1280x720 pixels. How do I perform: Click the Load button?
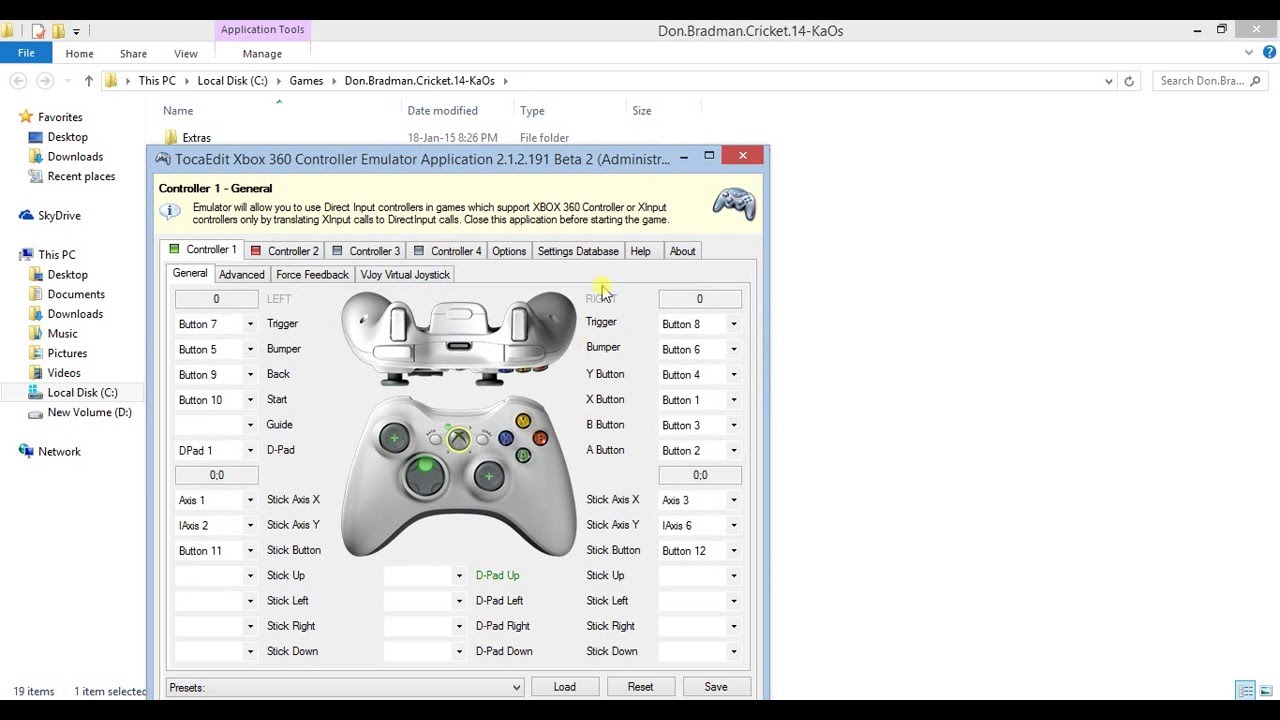click(x=565, y=687)
